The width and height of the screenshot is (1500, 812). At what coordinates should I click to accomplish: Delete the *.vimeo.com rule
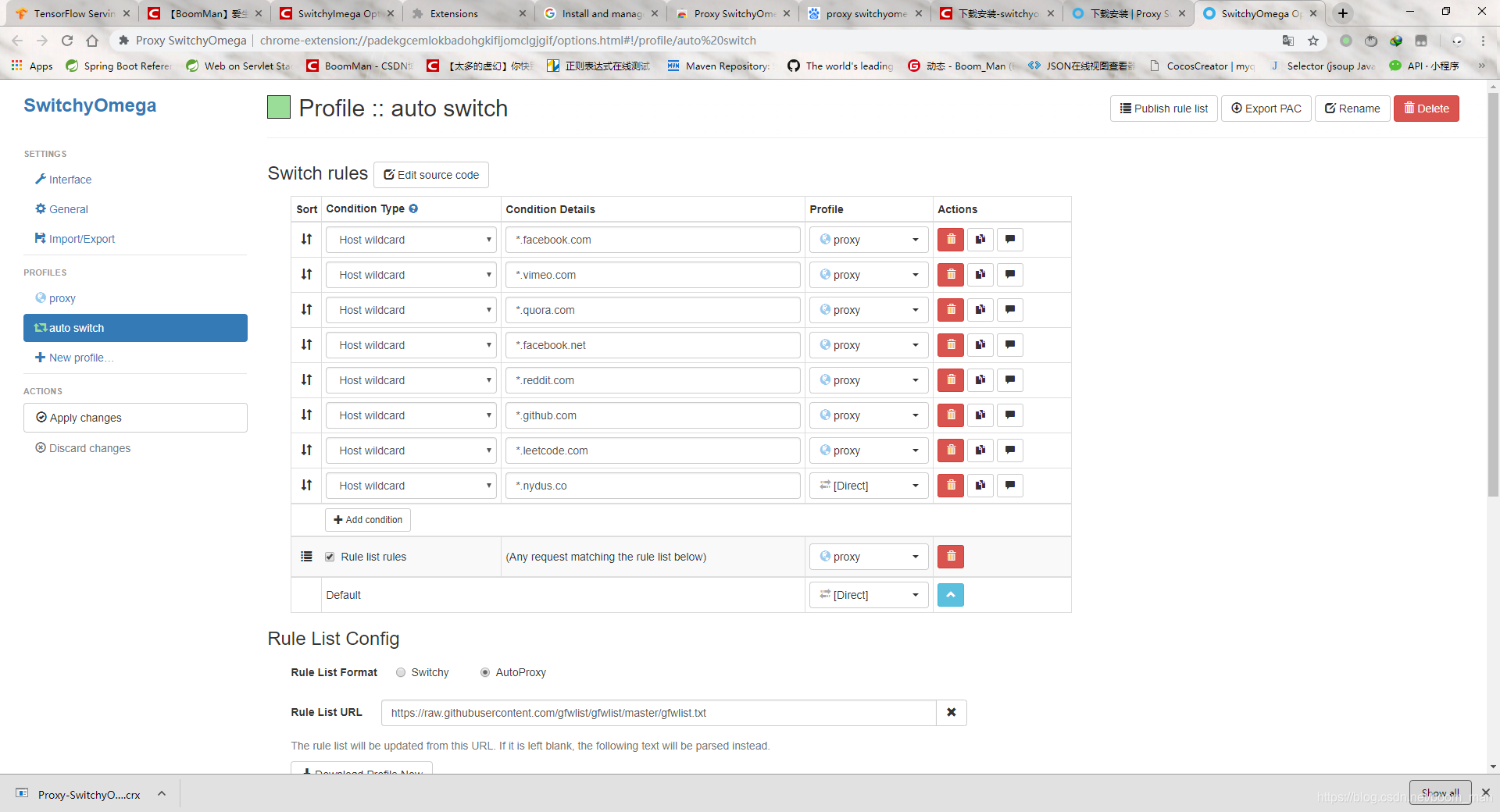click(951, 275)
